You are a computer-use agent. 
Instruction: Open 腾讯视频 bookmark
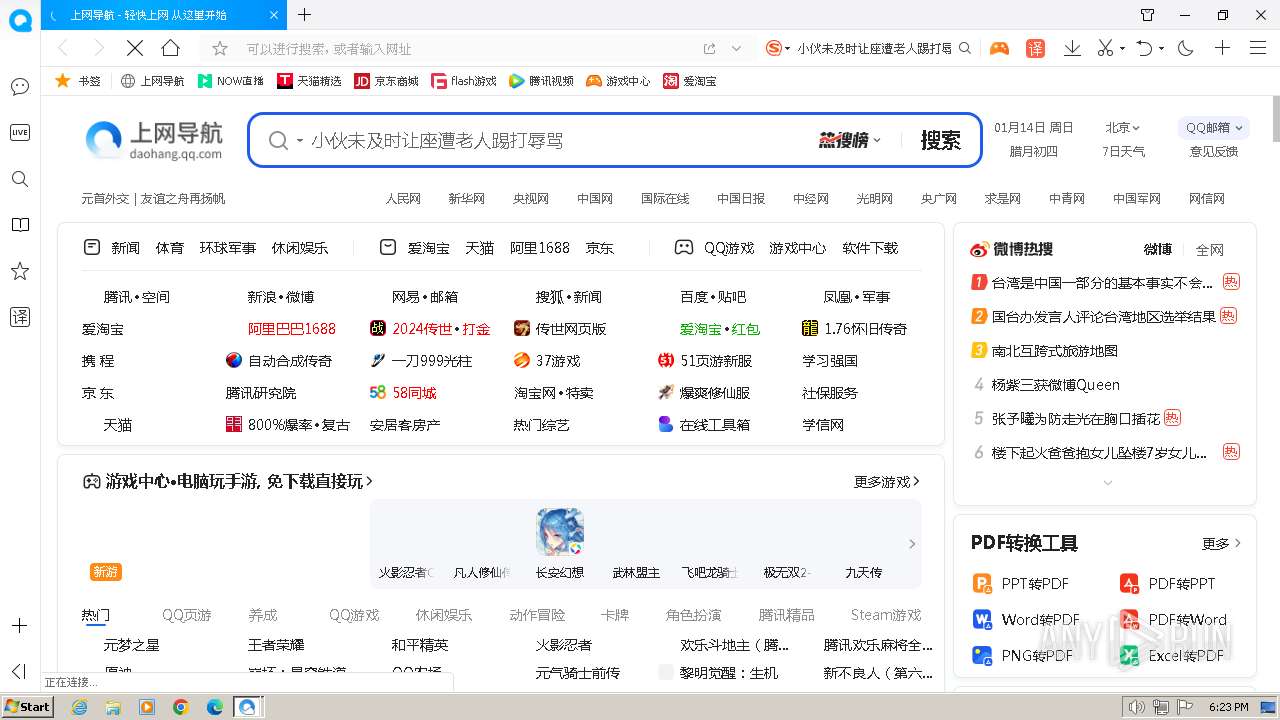point(541,81)
